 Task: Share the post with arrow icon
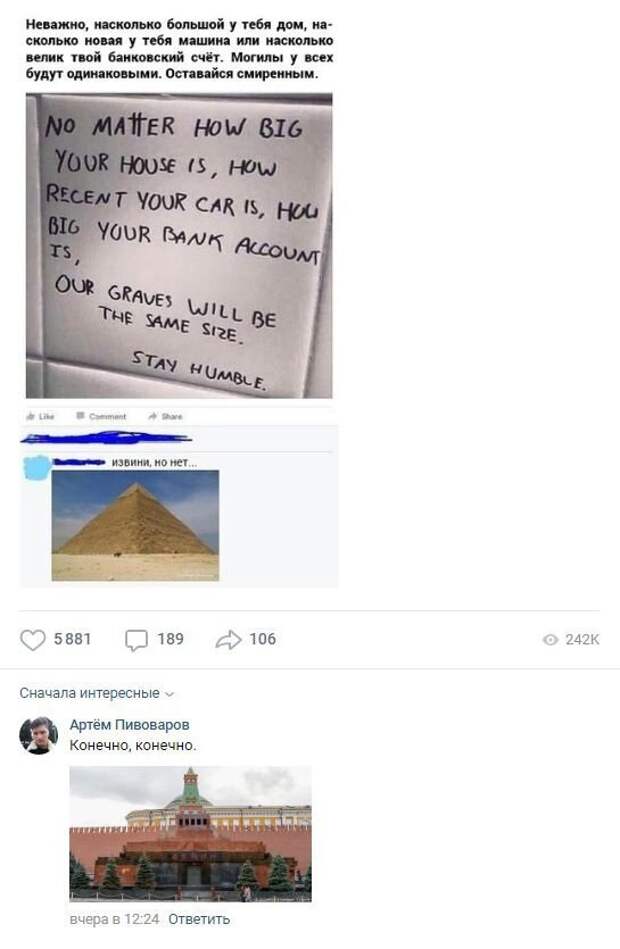click(228, 640)
